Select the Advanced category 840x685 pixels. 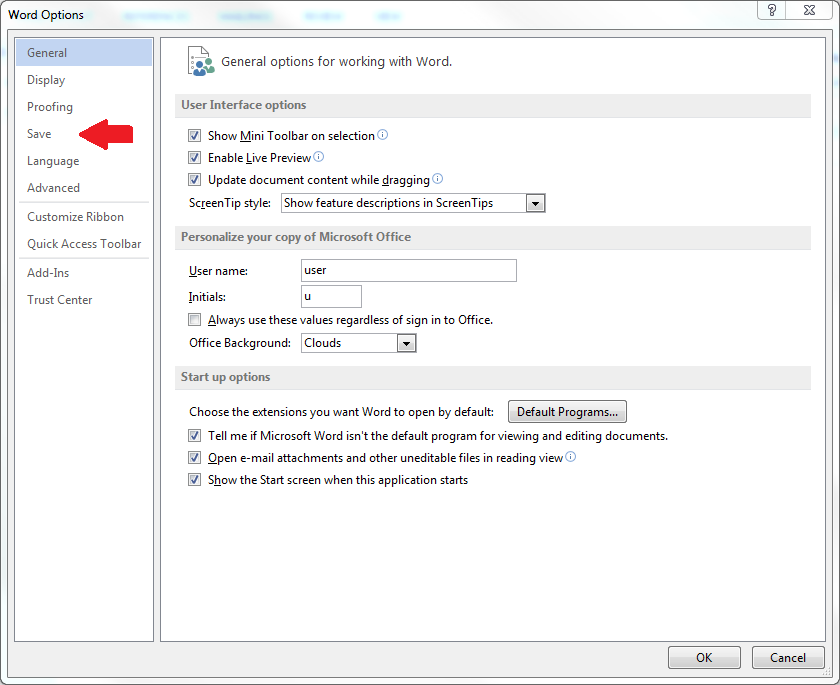click(84, 188)
